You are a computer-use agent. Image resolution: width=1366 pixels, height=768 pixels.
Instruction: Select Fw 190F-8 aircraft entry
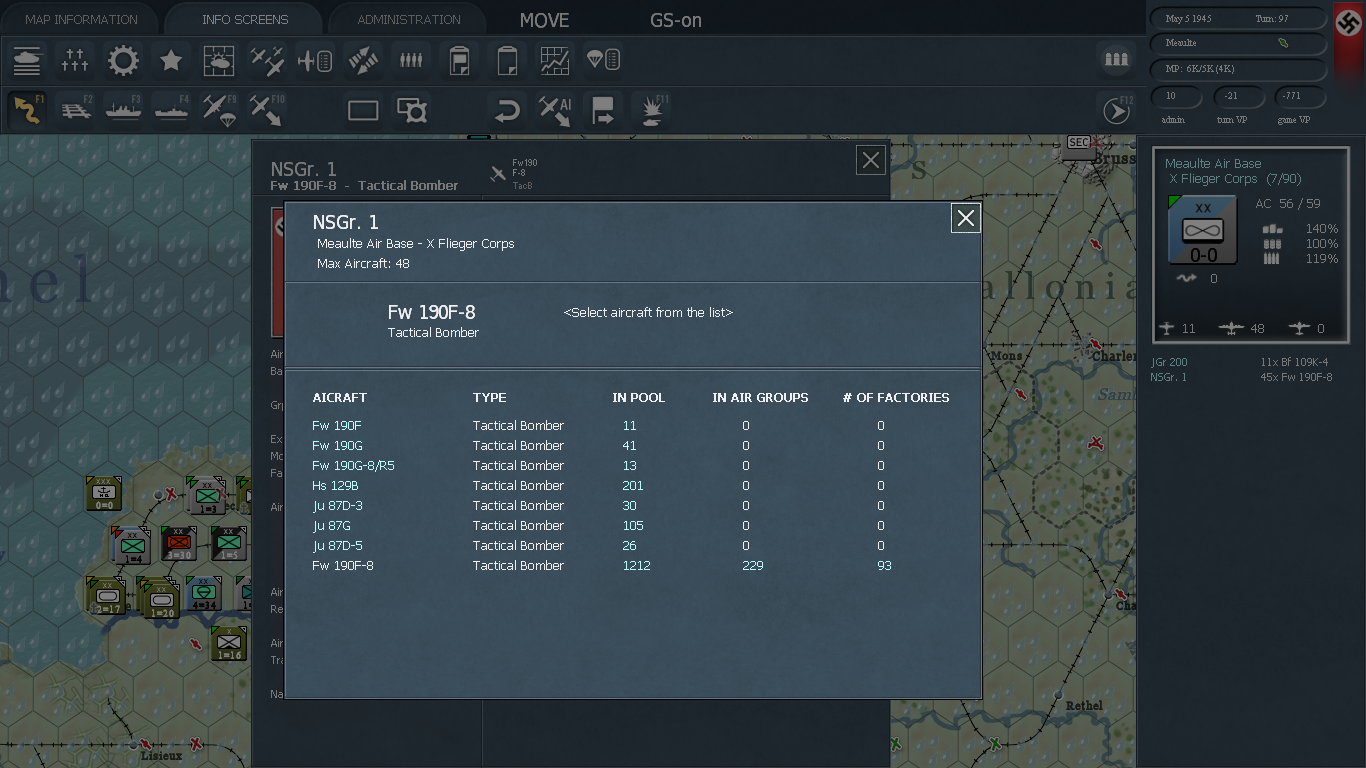pos(631,565)
